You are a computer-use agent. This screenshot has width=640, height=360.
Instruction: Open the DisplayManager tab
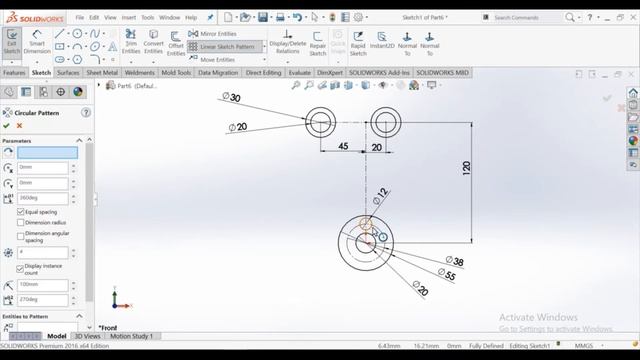click(78, 92)
